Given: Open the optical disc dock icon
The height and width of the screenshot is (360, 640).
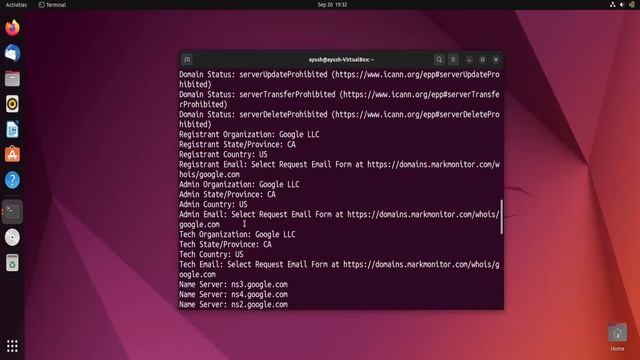Looking at the screenshot, I should [12, 237].
